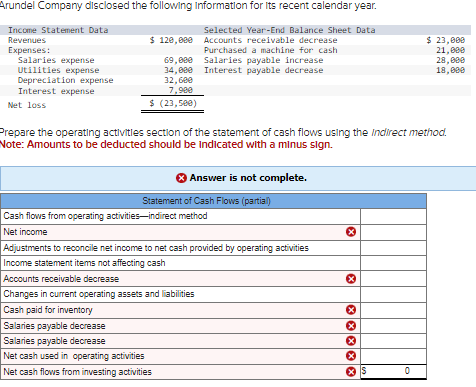Click the red X icon beside Net income

coord(351,232)
